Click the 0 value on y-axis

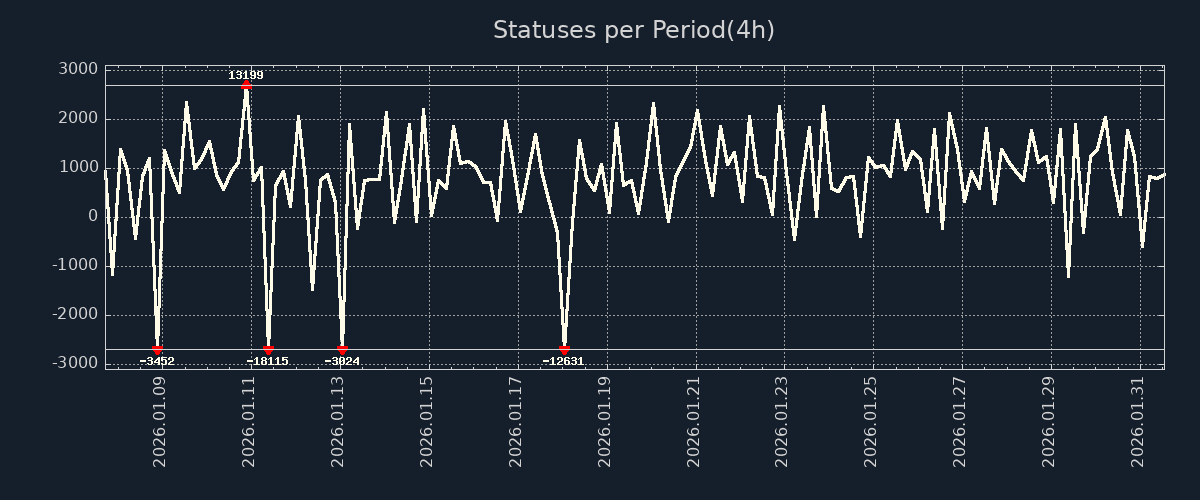point(92,216)
